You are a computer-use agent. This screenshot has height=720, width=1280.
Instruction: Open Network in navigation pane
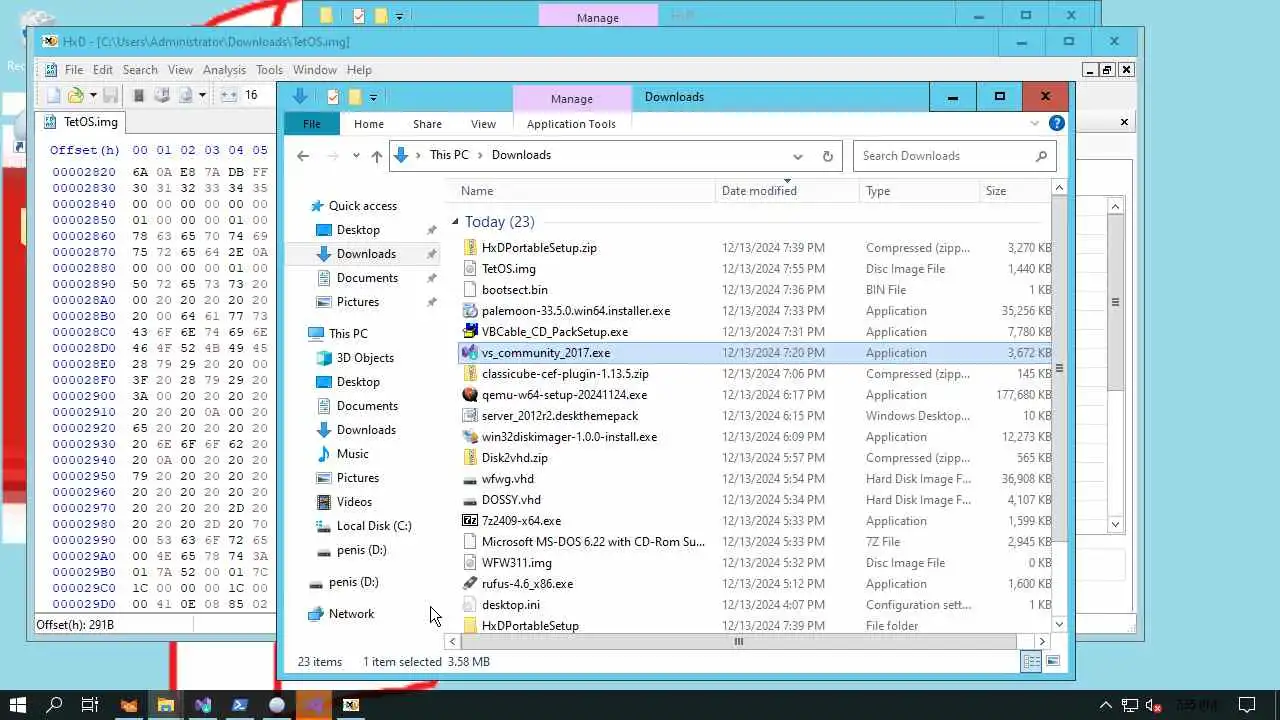click(x=351, y=614)
